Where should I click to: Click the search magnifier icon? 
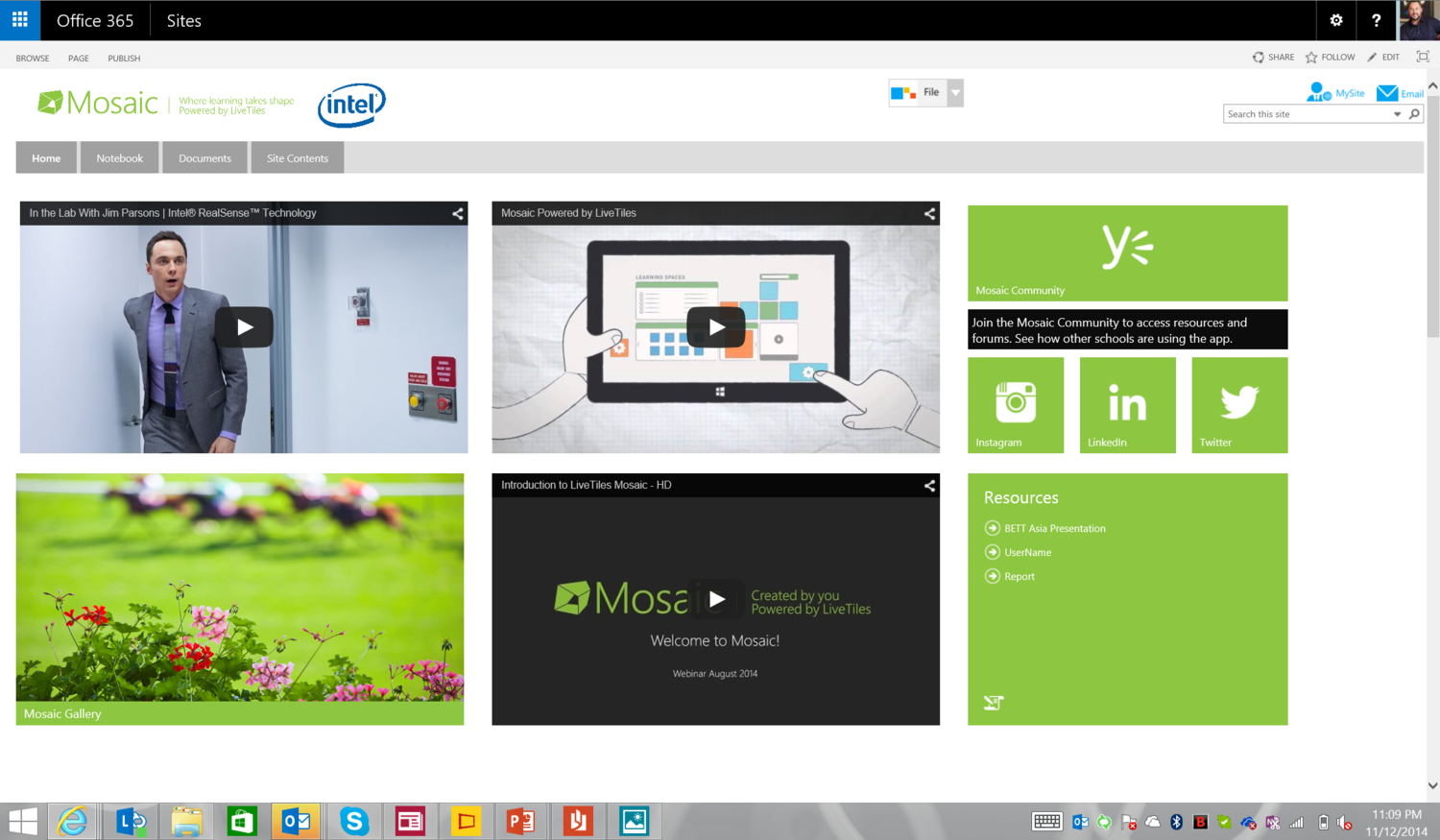tap(1414, 114)
